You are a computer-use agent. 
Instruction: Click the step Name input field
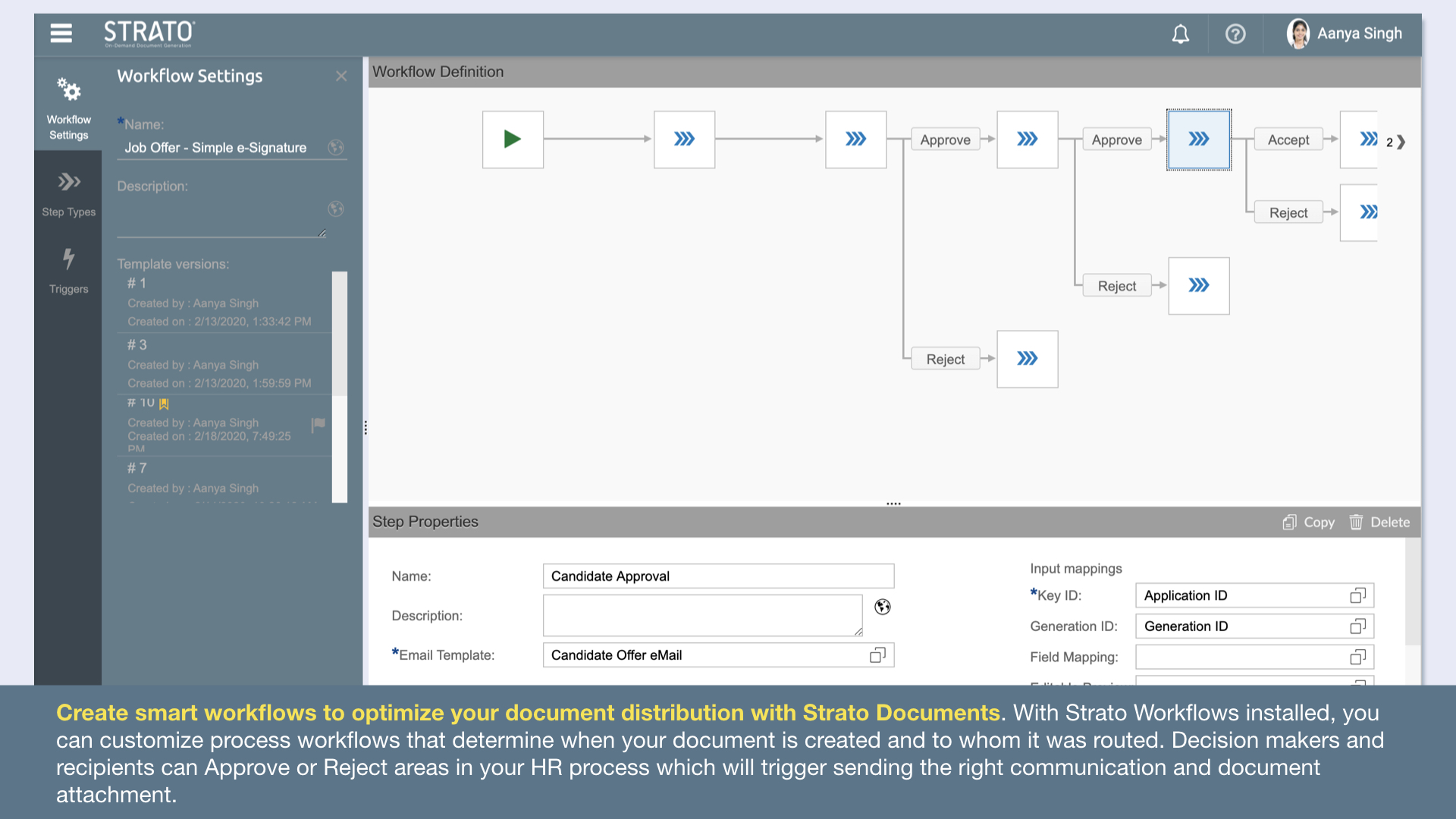(x=718, y=576)
